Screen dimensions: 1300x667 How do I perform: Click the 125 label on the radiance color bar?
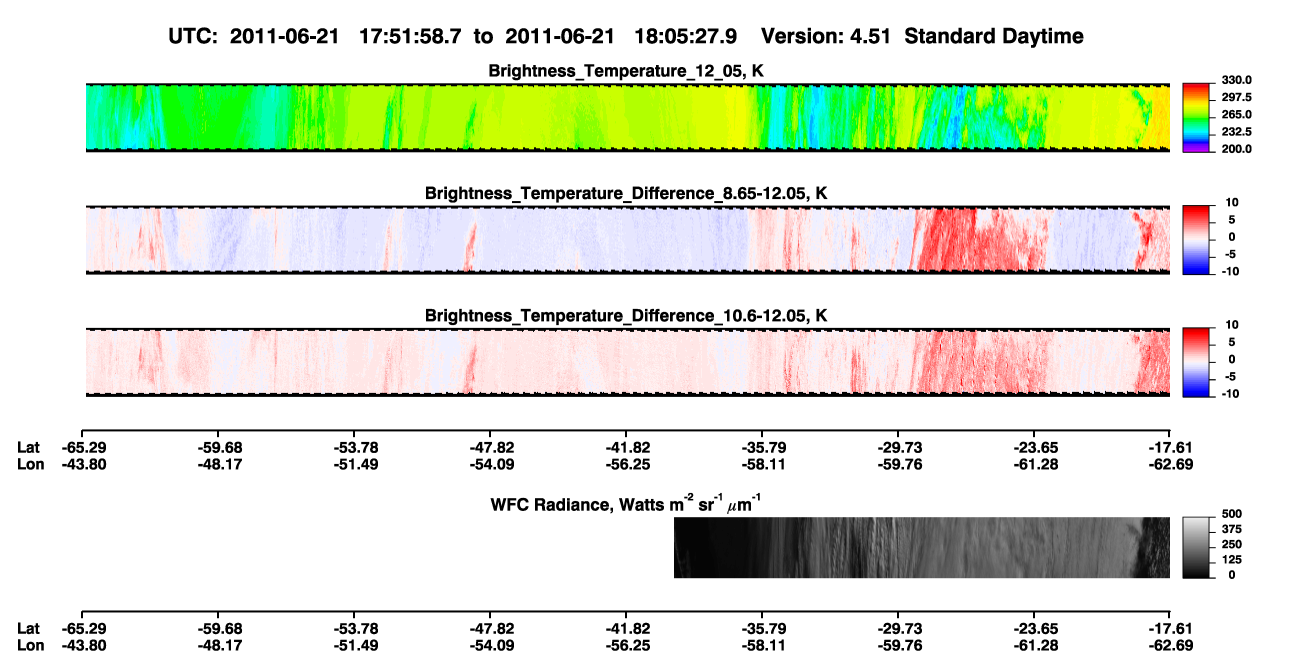coord(1232,560)
